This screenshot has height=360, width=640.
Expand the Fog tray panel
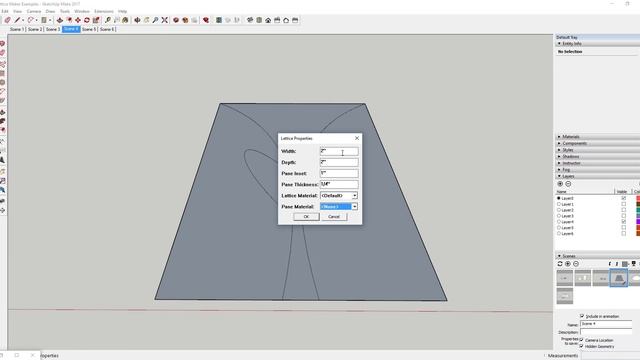[x=566, y=169]
